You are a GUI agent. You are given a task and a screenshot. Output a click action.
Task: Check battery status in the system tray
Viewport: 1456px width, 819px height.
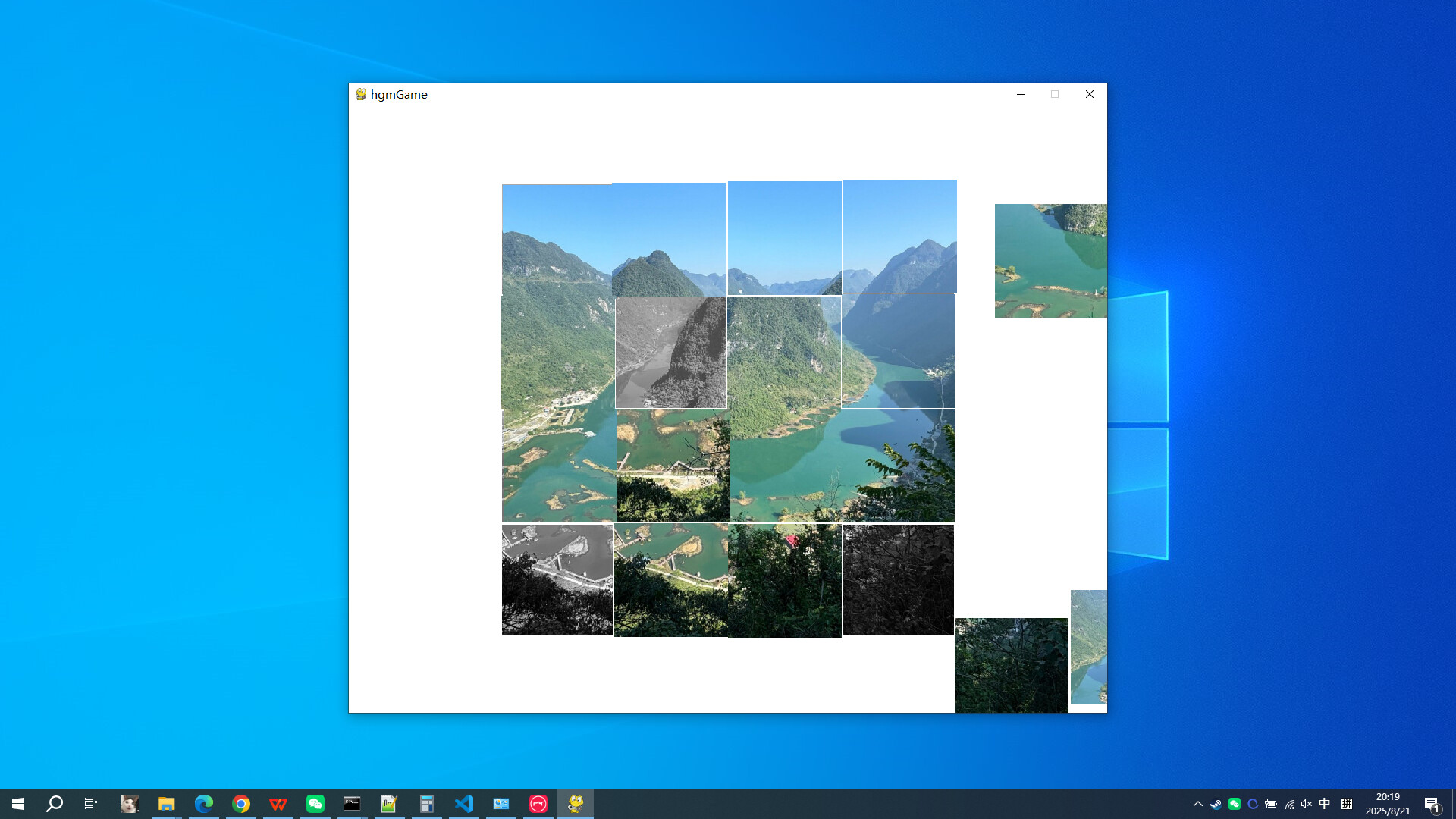pyautogui.click(x=1271, y=803)
